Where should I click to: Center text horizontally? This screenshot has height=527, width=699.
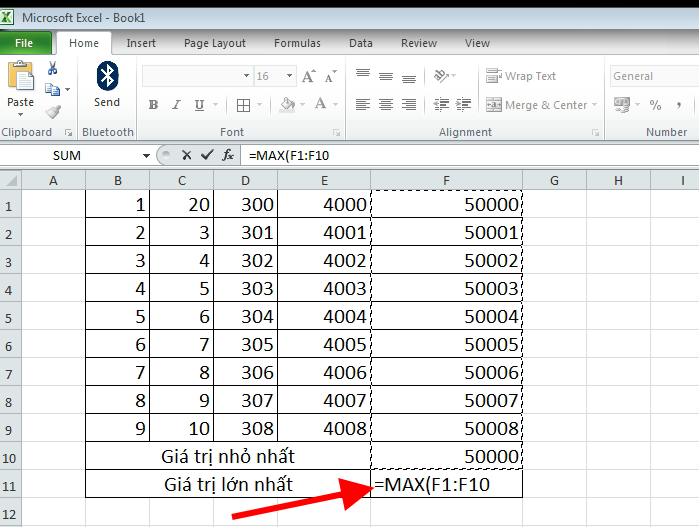[x=386, y=105]
